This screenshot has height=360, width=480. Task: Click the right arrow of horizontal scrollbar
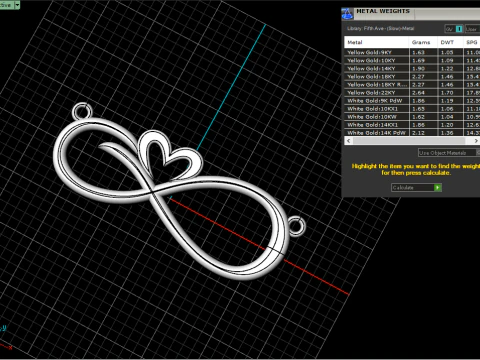click(476, 141)
